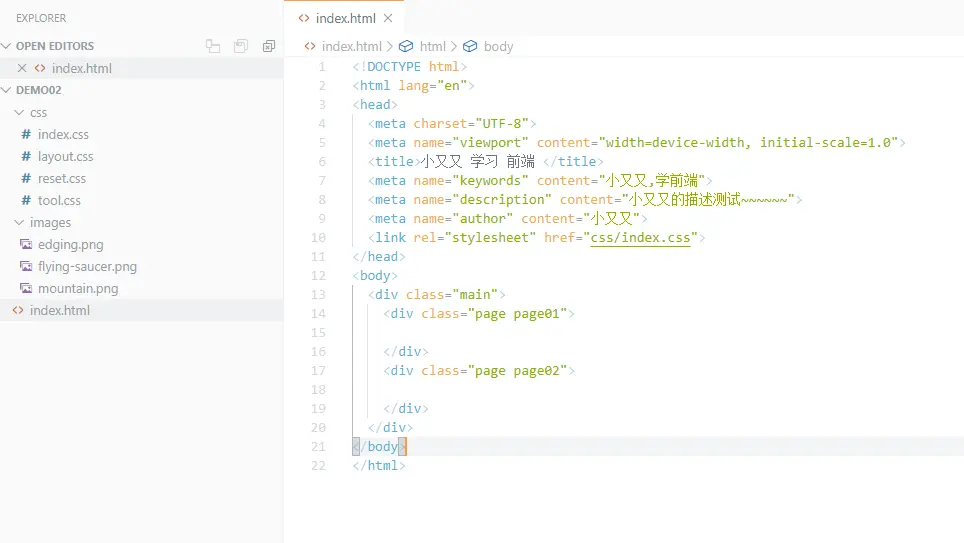Screen dimensions: 964x543
Task: Close index.html in the Open Editors list
Action: tap(22, 68)
